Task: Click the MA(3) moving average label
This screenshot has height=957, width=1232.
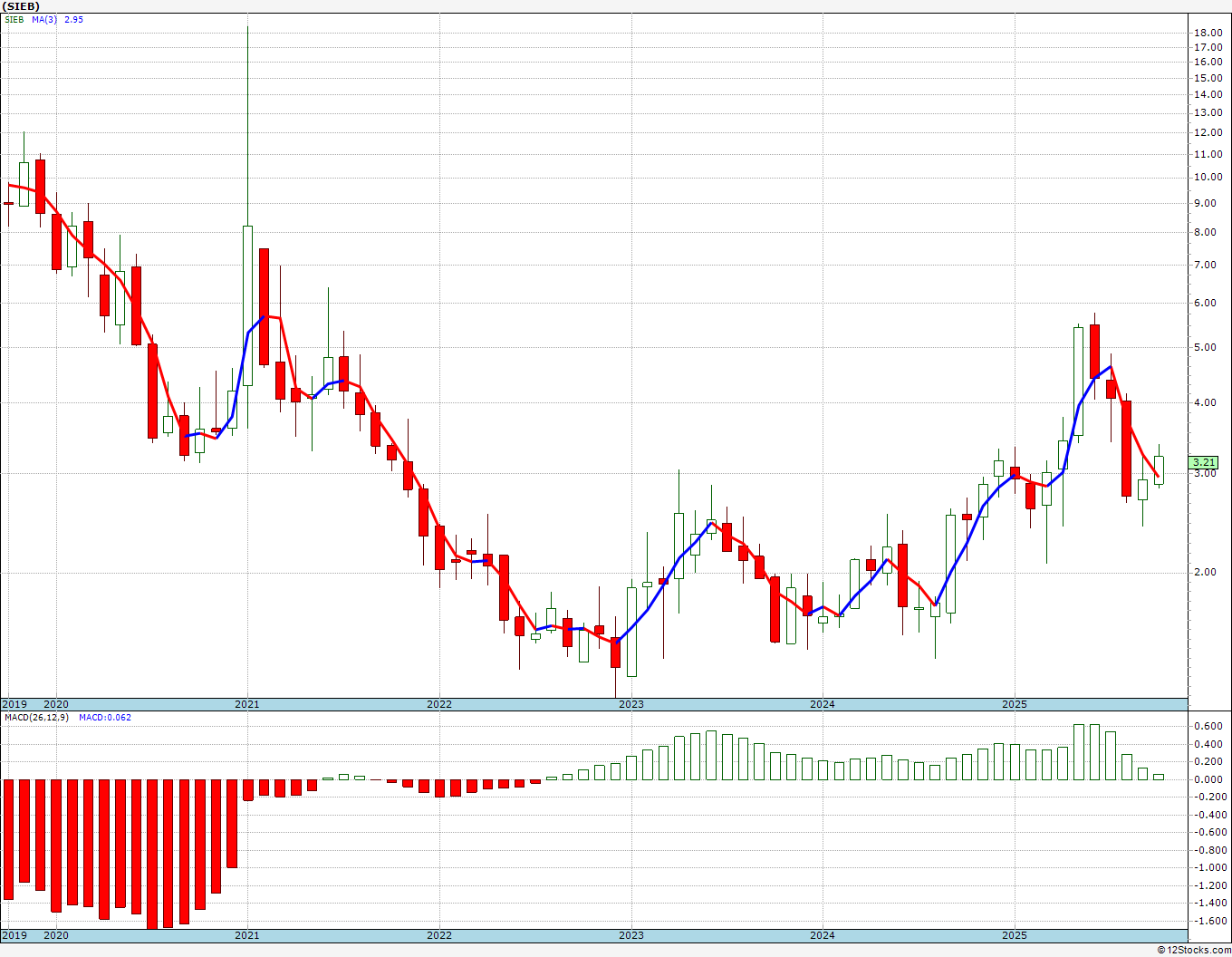Action: click(x=44, y=19)
